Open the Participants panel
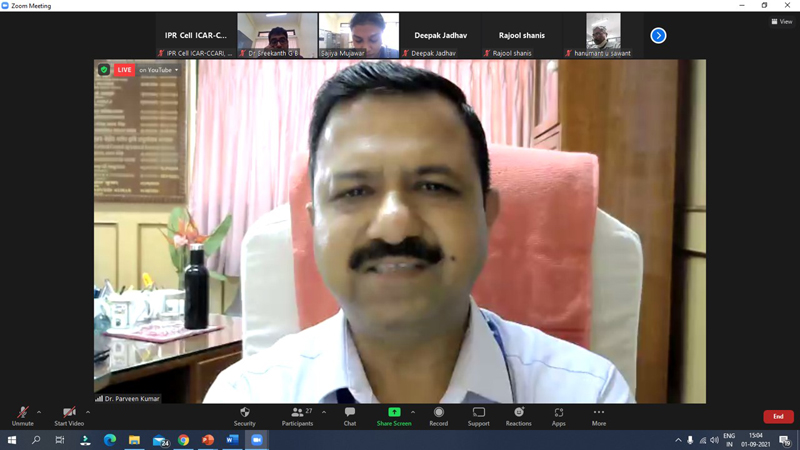Screen dimensions: 800x450 pyautogui.click(x=297, y=416)
